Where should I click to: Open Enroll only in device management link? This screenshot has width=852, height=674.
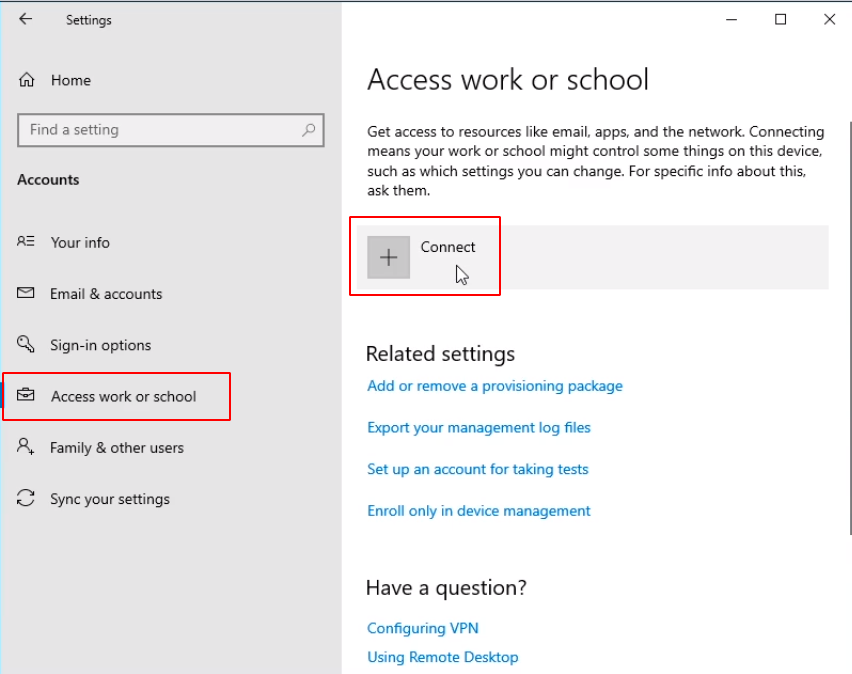[479, 511]
